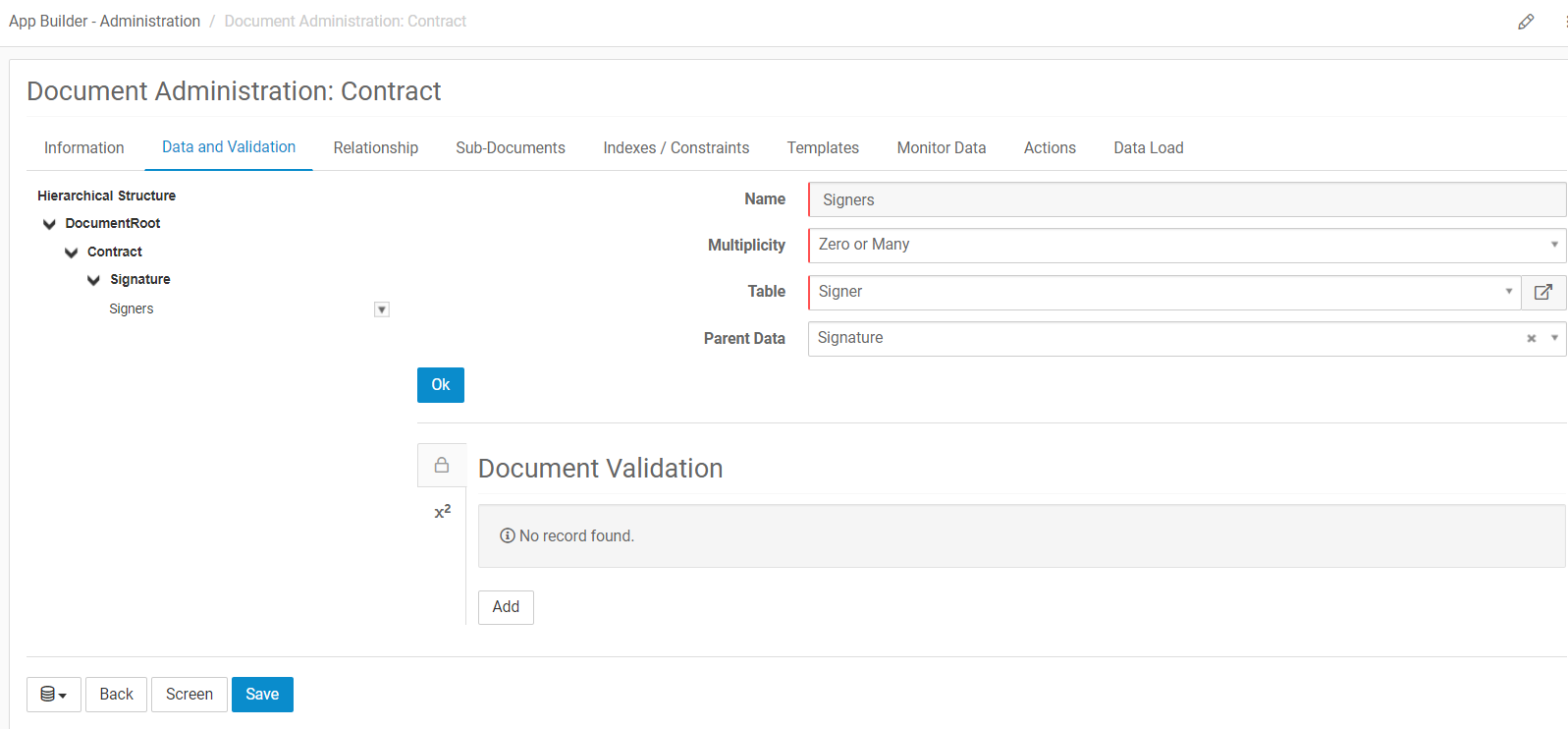Click the Name input field
The image size is (1568, 729).
(1186, 199)
